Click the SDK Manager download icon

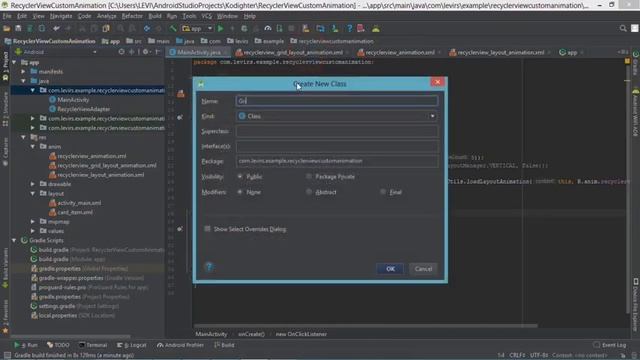(x=335, y=29)
